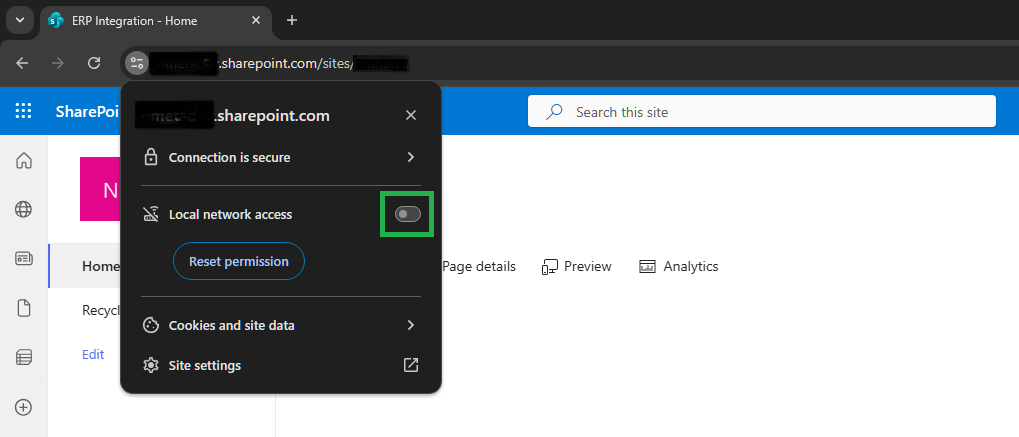Viewport: 1019px width, 437px height.
Task: Click the Preview command
Action: coord(576,267)
